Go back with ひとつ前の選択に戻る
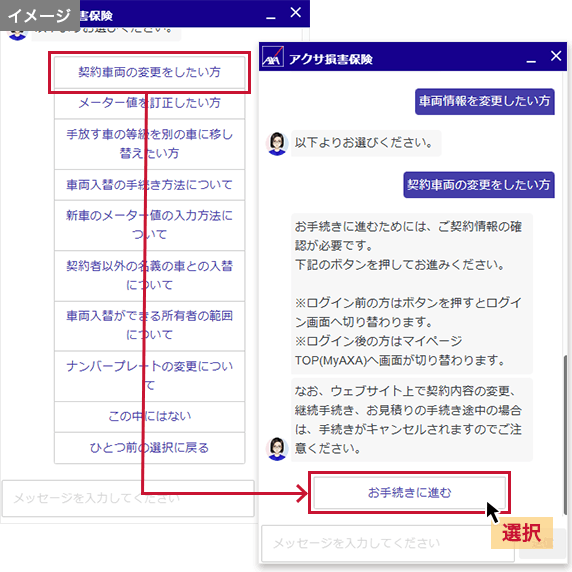 [x=150, y=448]
